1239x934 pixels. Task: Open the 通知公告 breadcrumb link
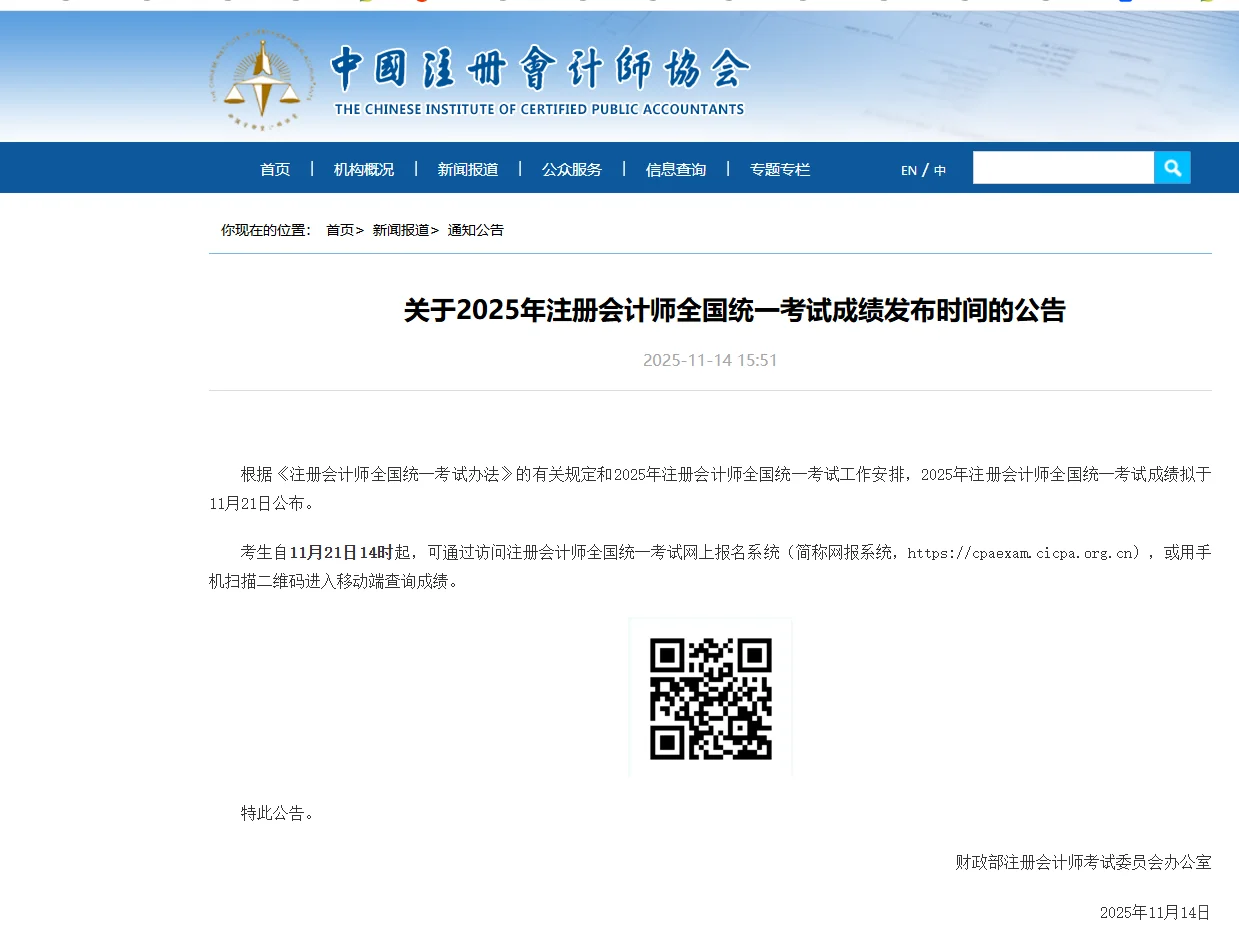pos(476,229)
